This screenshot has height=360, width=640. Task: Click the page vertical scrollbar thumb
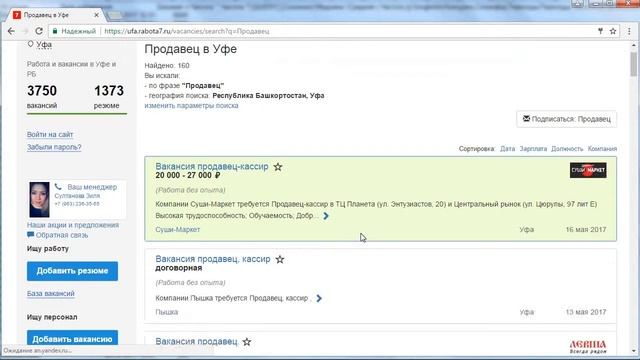pos(633,64)
